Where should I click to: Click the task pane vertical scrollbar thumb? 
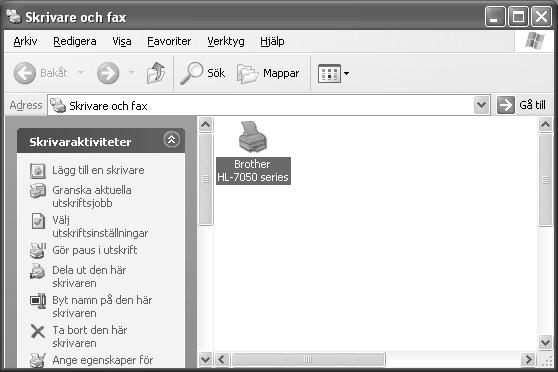pos(205,179)
